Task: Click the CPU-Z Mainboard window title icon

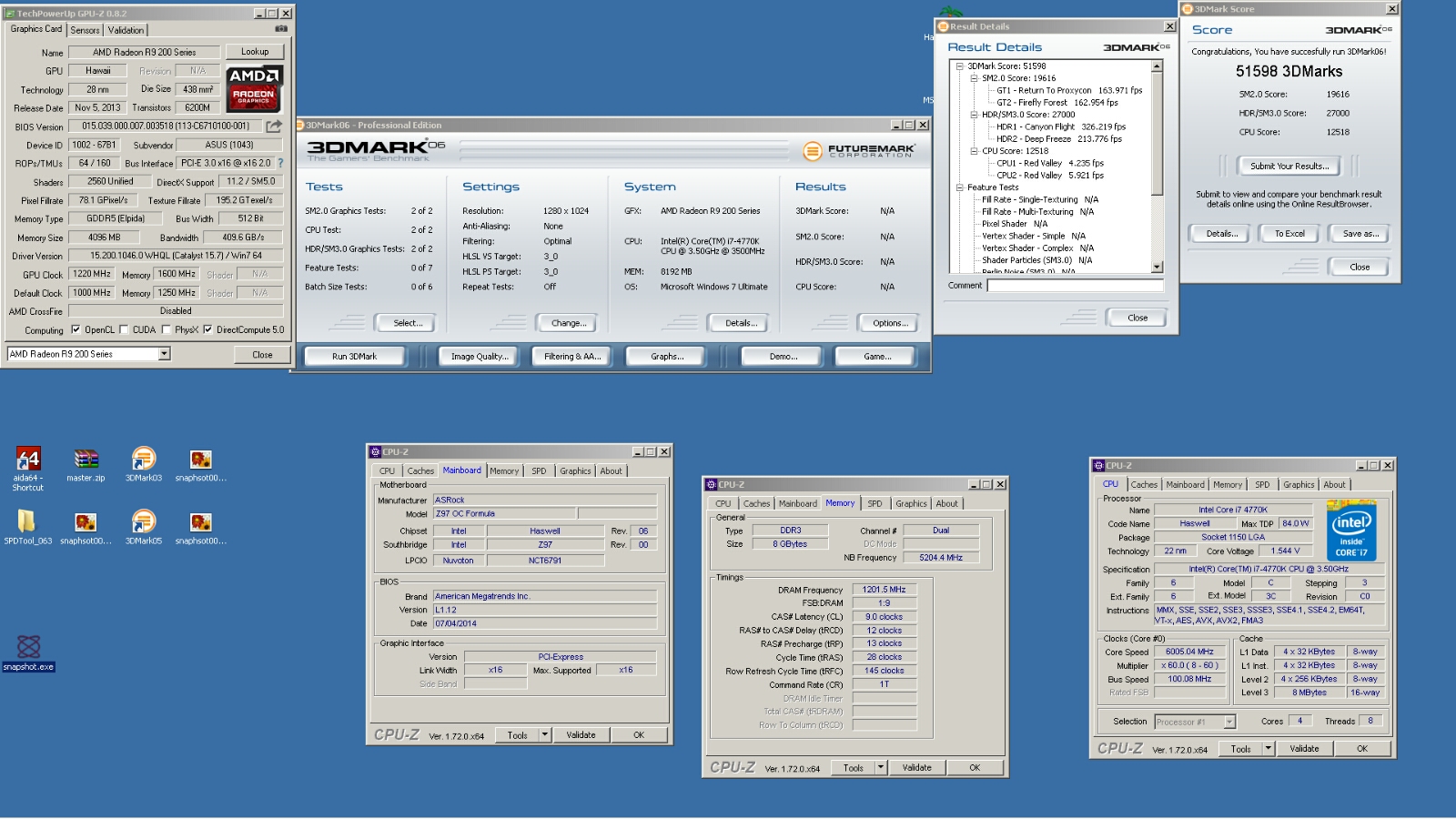Action: (x=375, y=451)
